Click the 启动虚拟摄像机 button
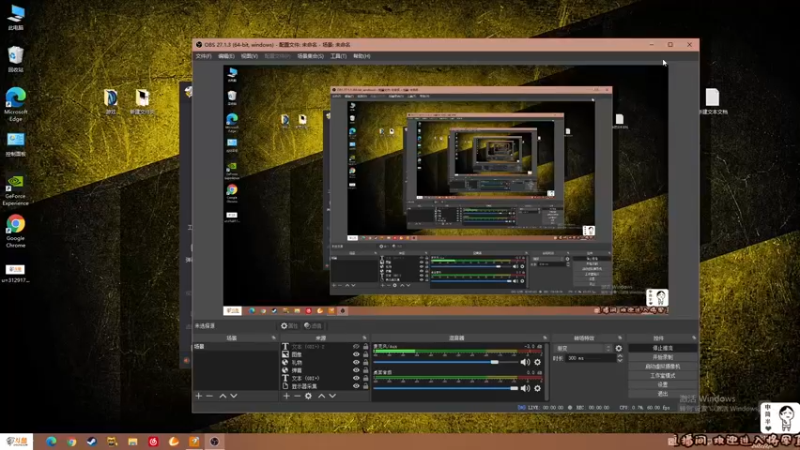Image resolution: width=800 pixels, height=450 pixels. coord(663,366)
